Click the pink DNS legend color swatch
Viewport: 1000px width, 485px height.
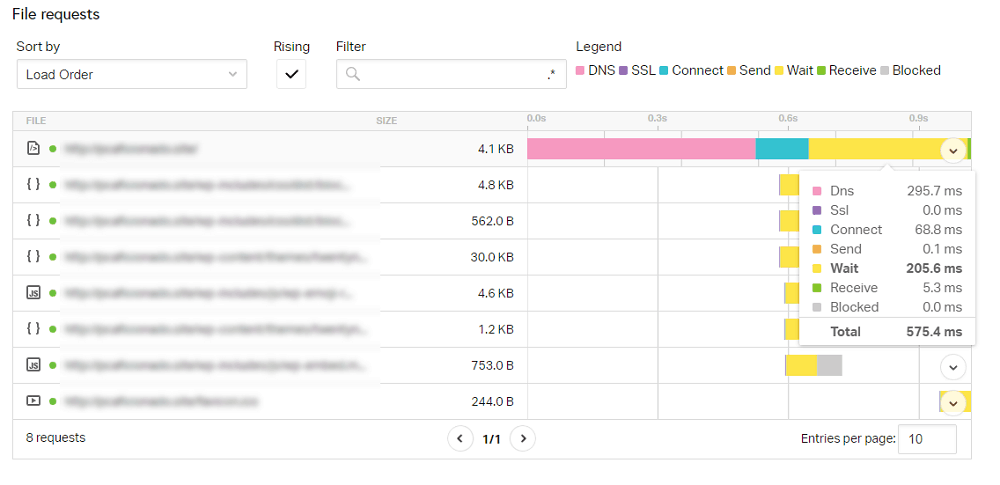(580, 71)
